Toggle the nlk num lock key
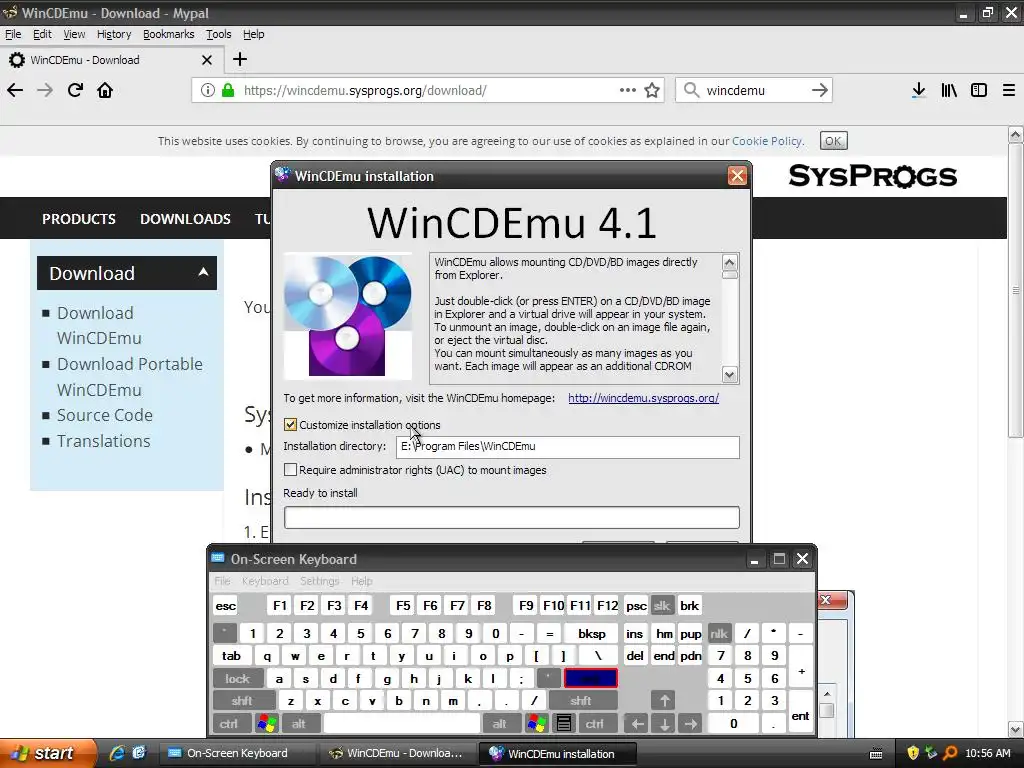Image resolution: width=1024 pixels, height=768 pixels. tap(719, 633)
